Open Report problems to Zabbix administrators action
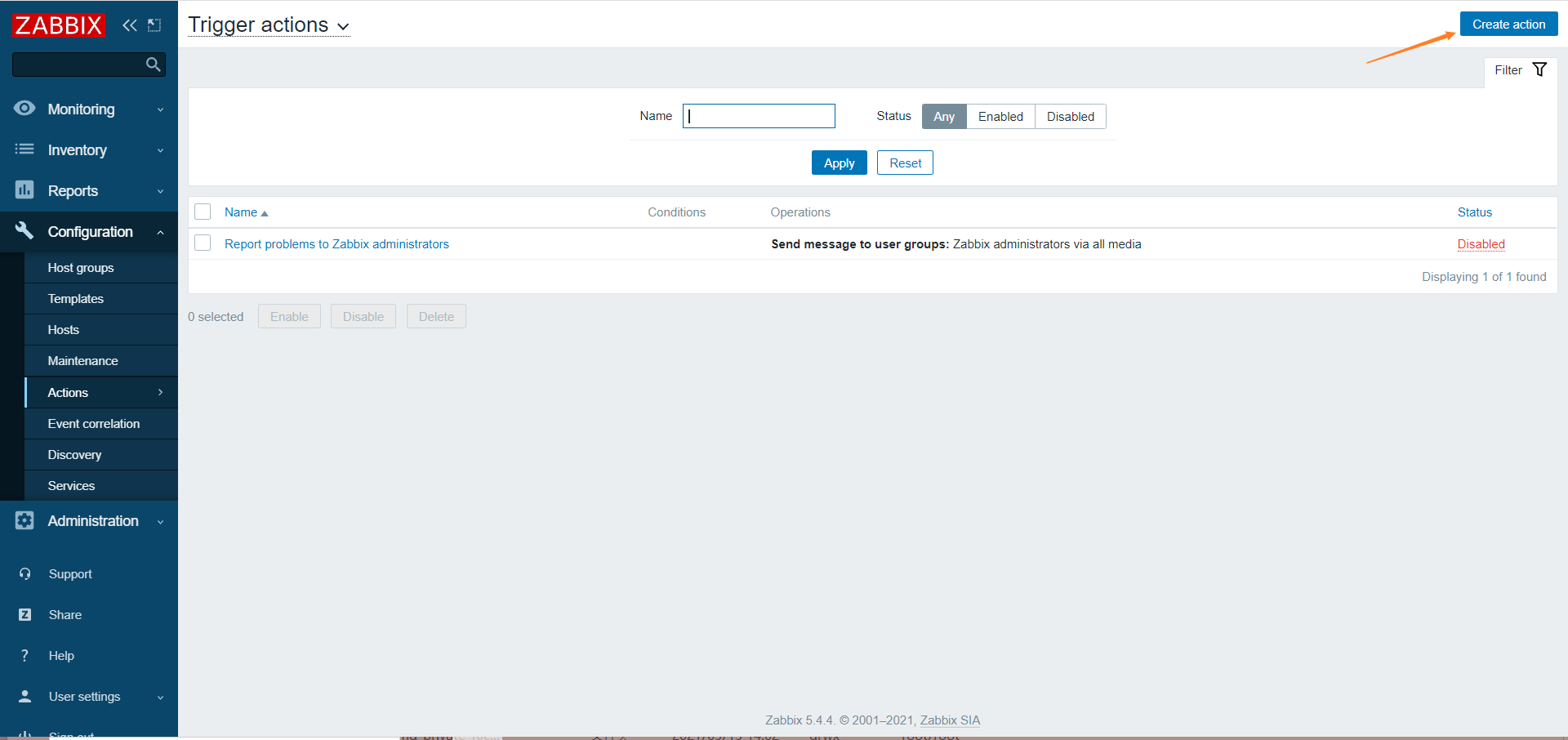 (x=336, y=244)
